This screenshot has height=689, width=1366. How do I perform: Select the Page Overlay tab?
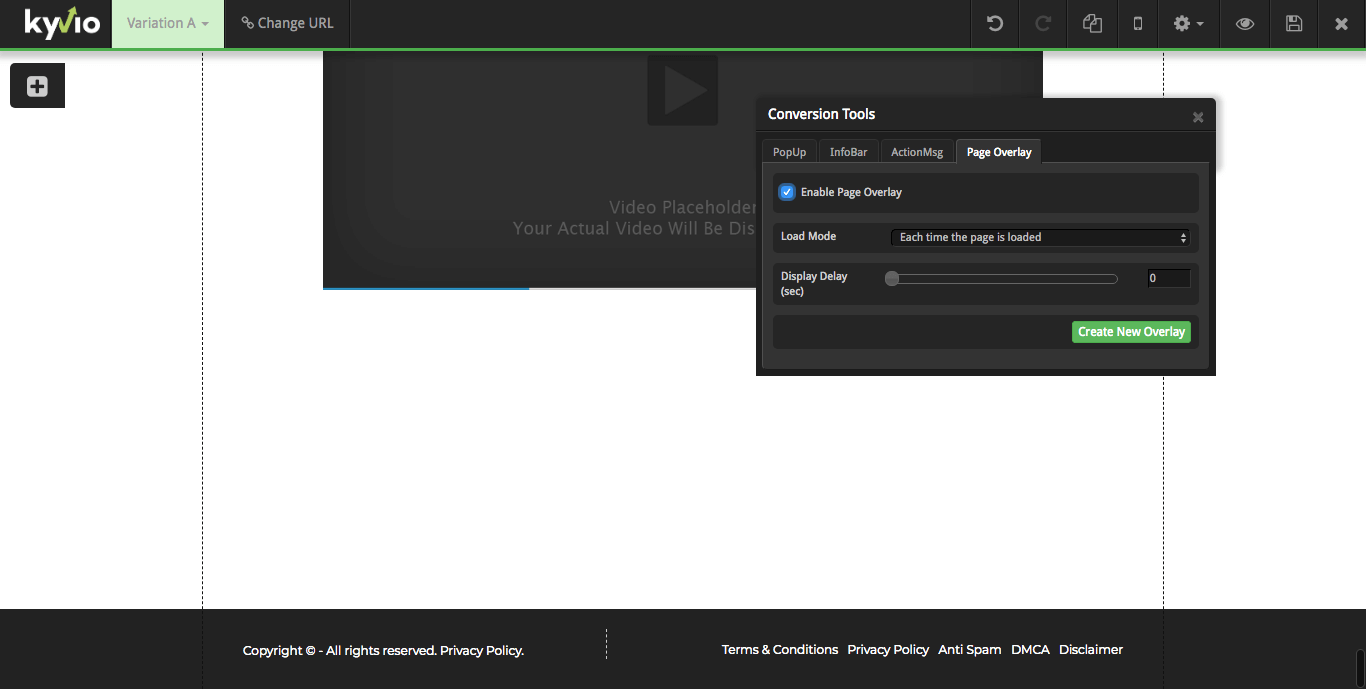(x=999, y=152)
